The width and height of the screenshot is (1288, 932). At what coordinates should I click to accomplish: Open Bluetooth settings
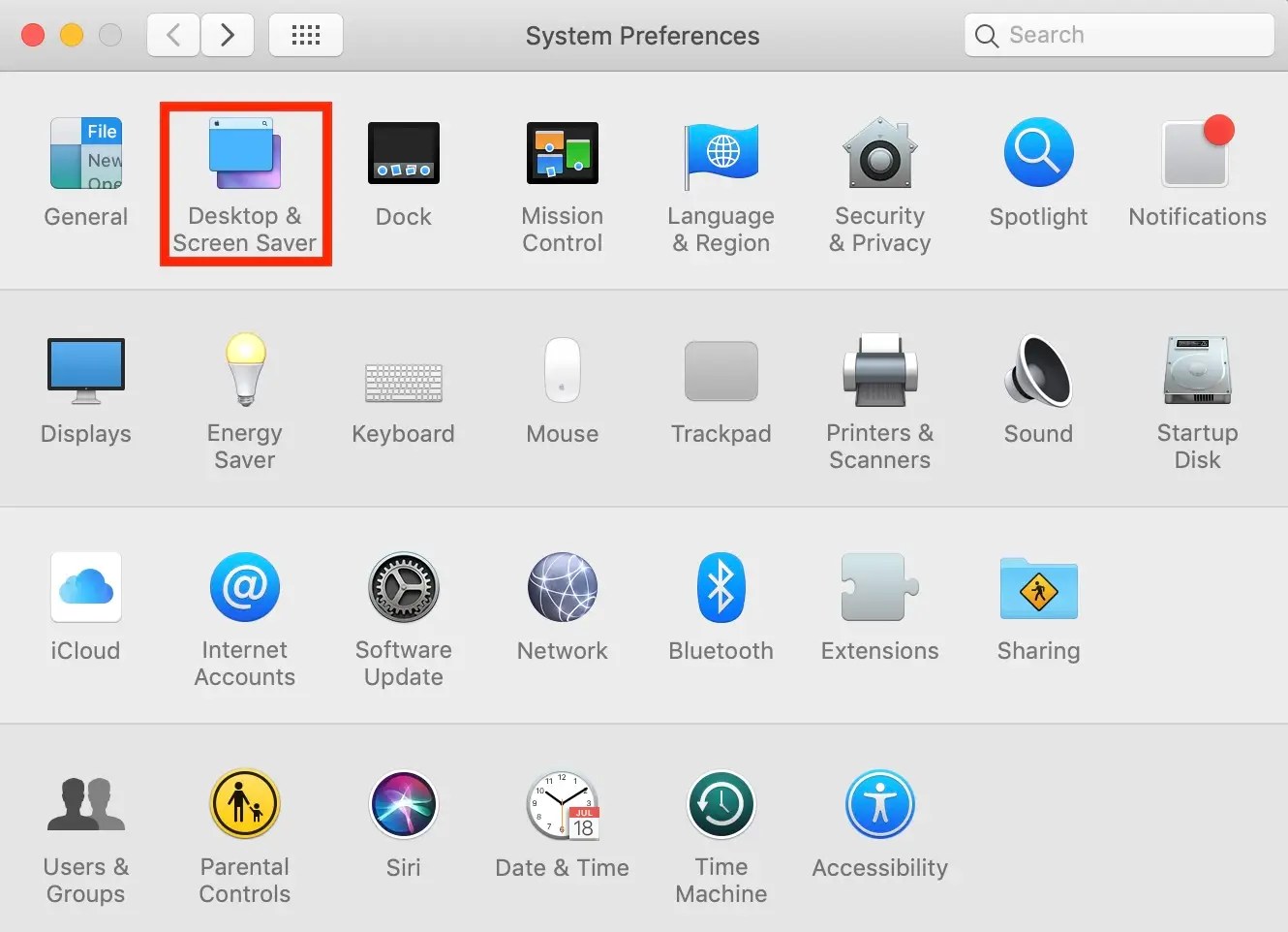[x=721, y=588]
